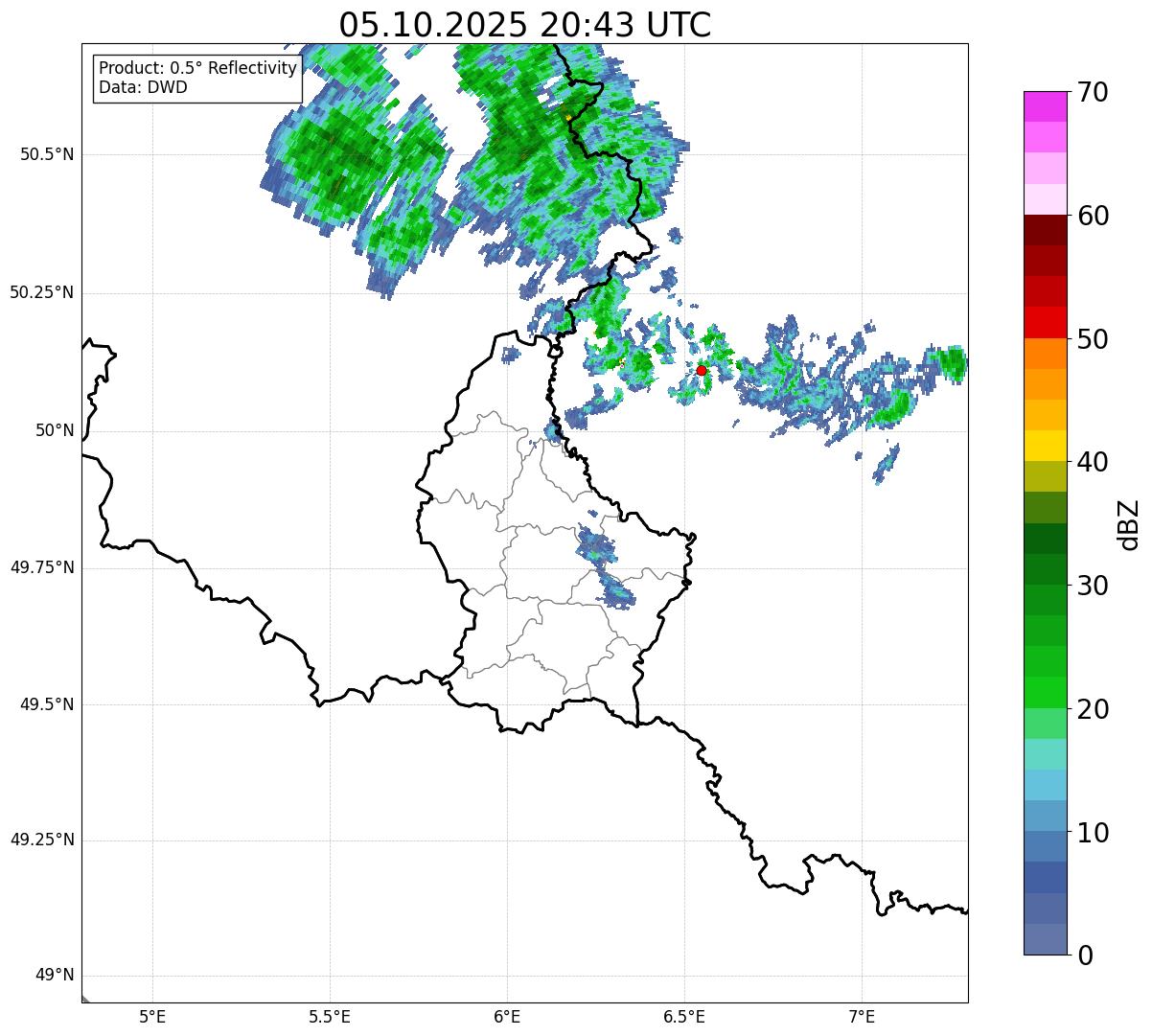Click the title "05.10.2025 20:43 UTC"
Screen dimensions: 1152x1036
pos(524,25)
